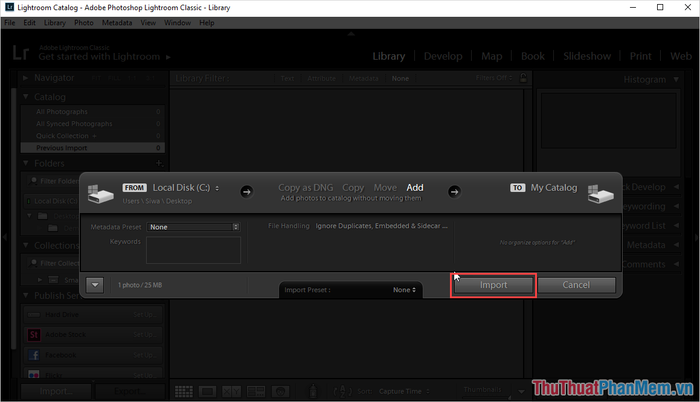The image size is (700, 402).
Task: Click the TO My Catalog destination
Action: pyautogui.click(x=543, y=188)
